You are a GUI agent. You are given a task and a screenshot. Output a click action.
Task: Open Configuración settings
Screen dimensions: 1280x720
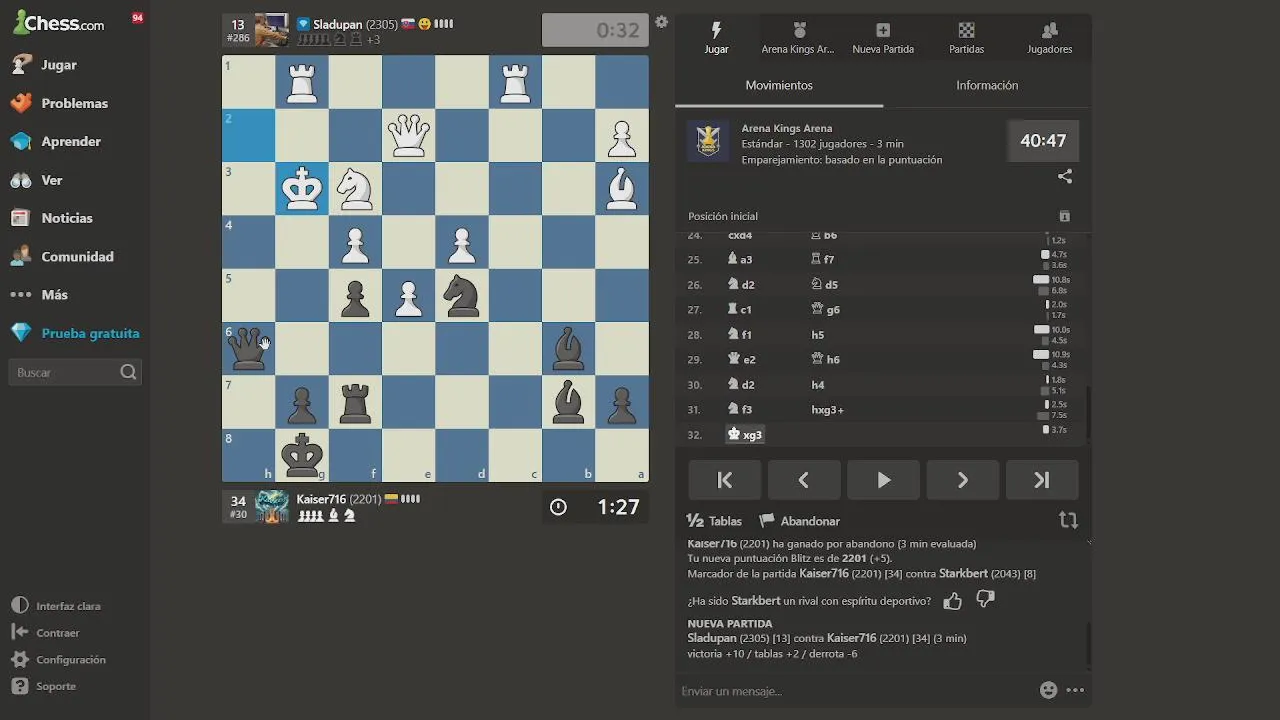[x=70, y=660]
